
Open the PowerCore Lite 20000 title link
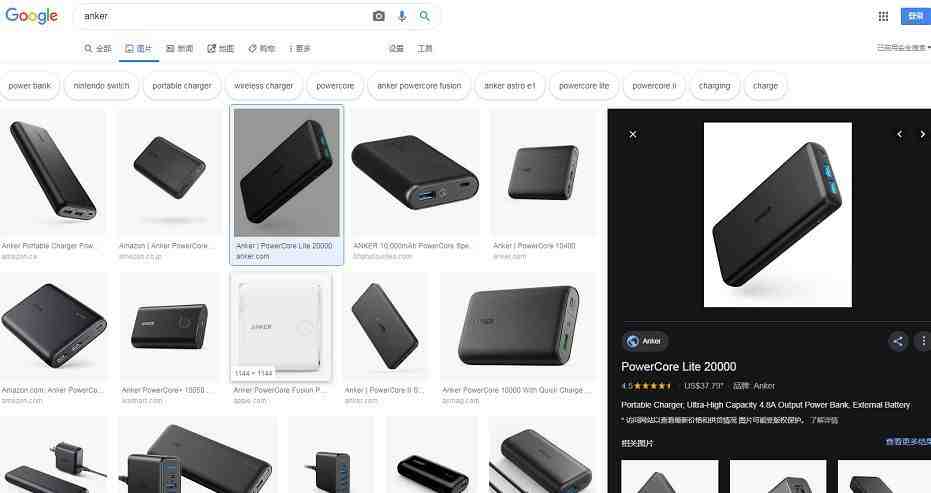[679, 367]
